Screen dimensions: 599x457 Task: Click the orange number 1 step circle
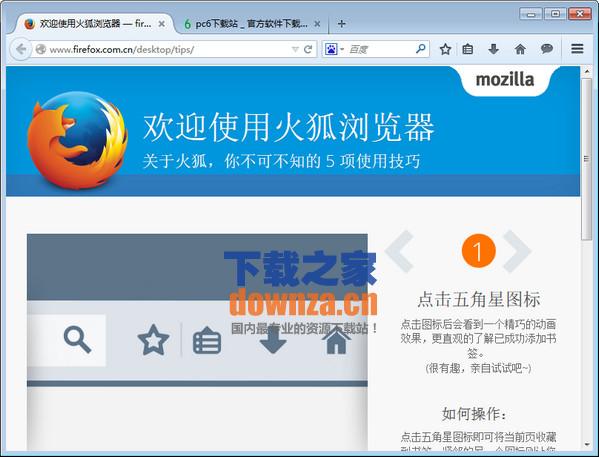click(478, 251)
